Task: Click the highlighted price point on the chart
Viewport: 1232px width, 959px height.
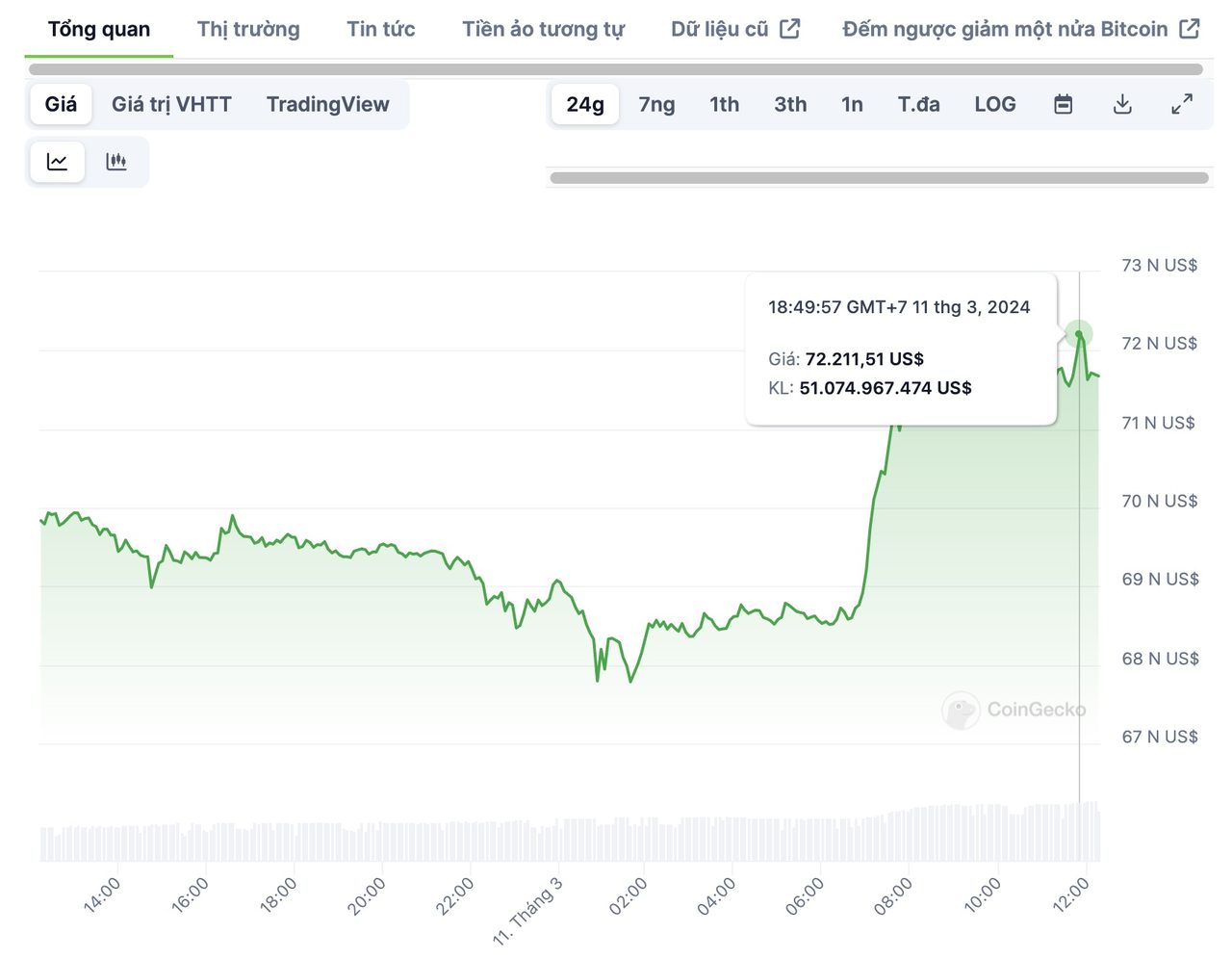Action: coord(1079,334)
